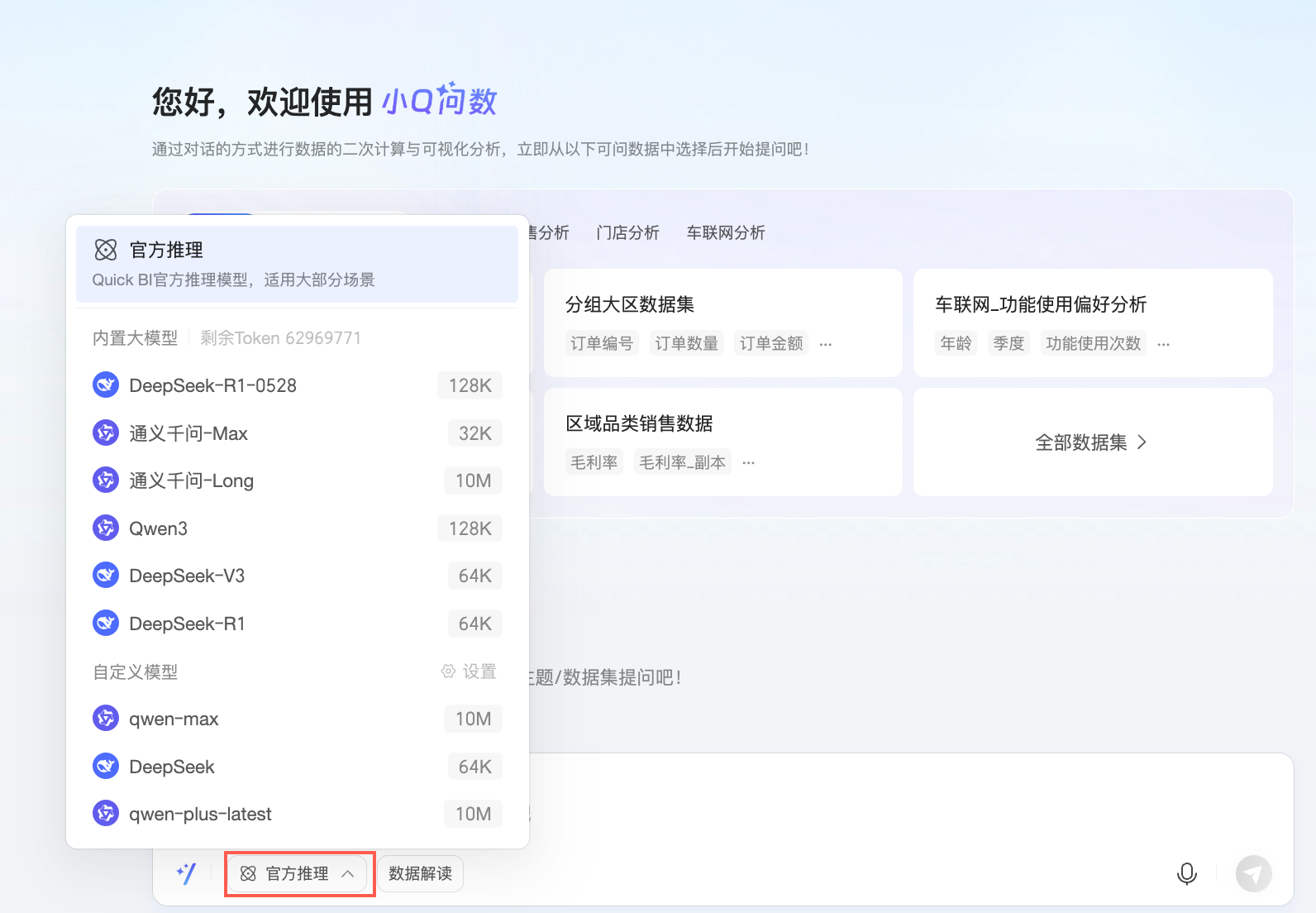Expand more fields in 分组大区数据集 card
Image resolution: width=1316 pixels, height=913 pixels.
pos(826,344)
